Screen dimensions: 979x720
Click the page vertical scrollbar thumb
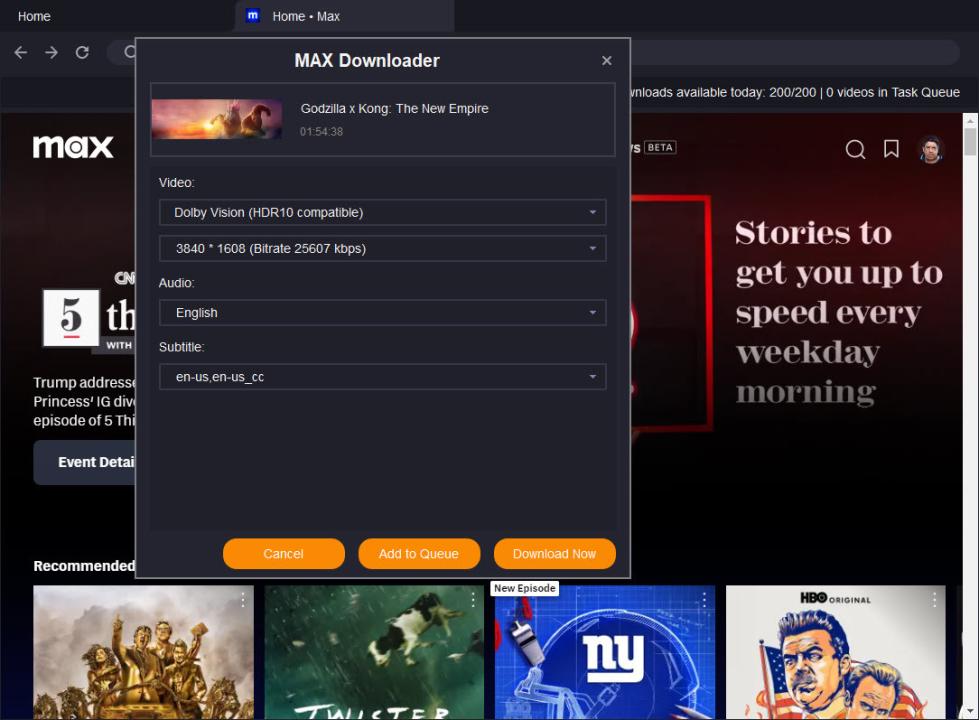(x=970, y=141)
